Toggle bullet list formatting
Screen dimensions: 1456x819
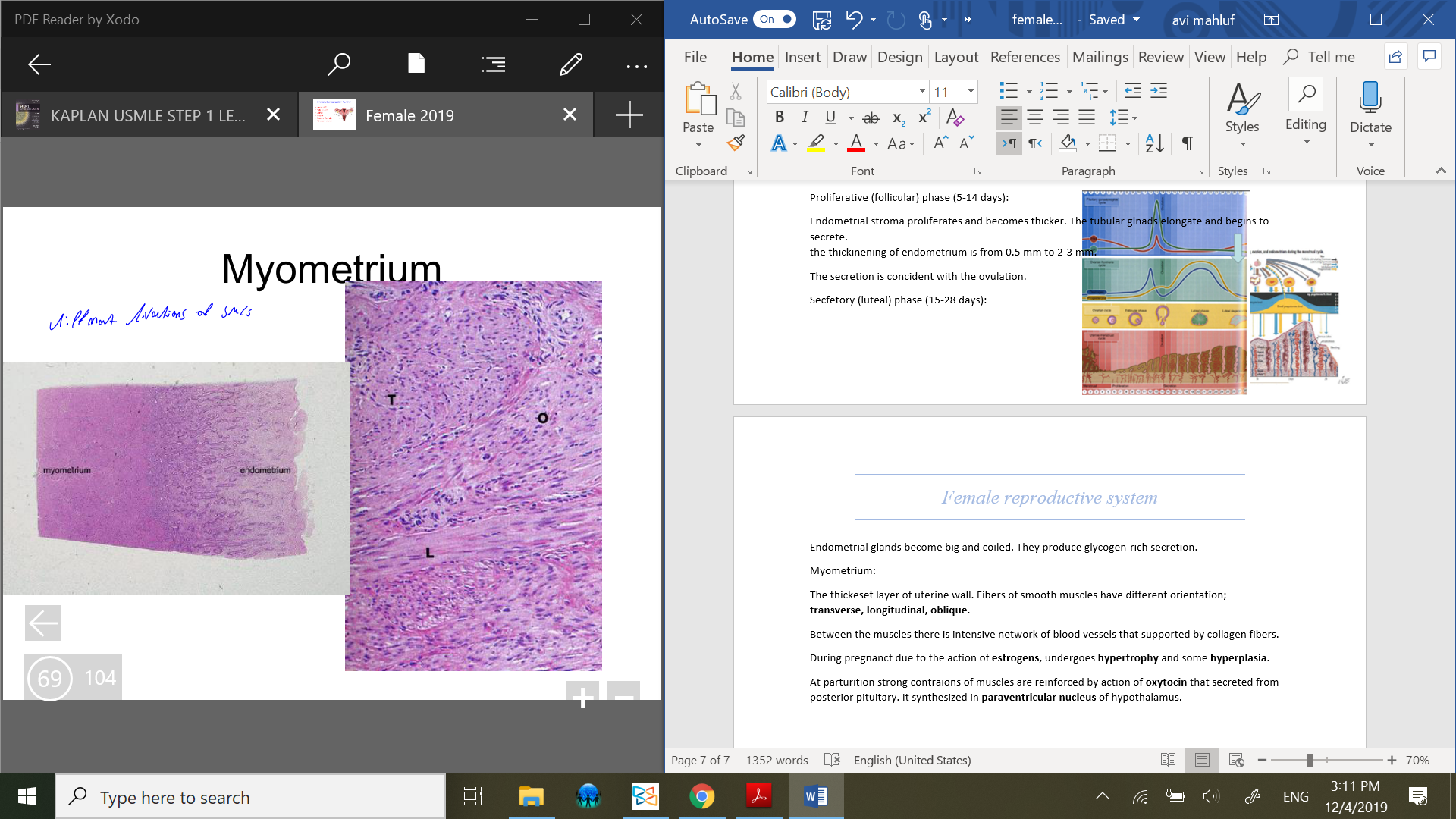pyautogui.click(x=1008, y=91)
